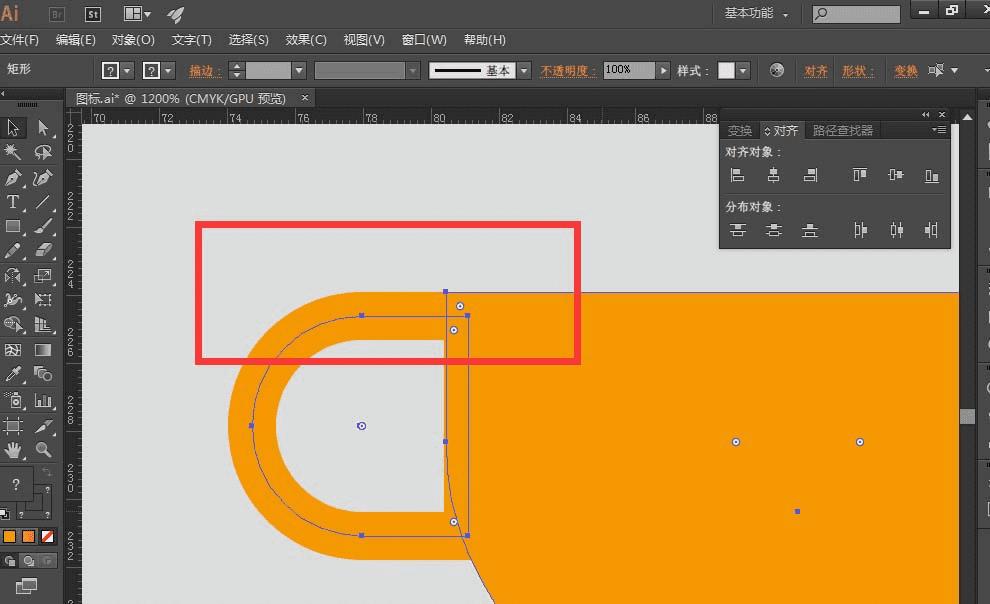Click the orange fill color swatch

tap(10, 537)
